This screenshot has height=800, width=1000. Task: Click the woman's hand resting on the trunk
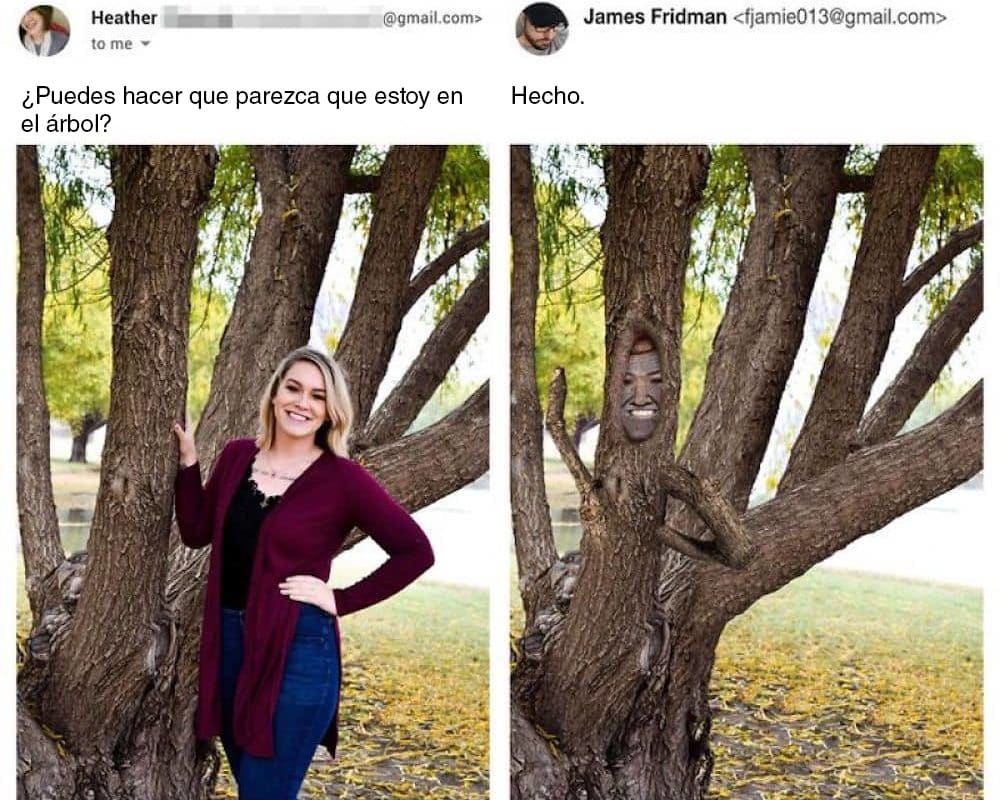(x=186, y=441)
